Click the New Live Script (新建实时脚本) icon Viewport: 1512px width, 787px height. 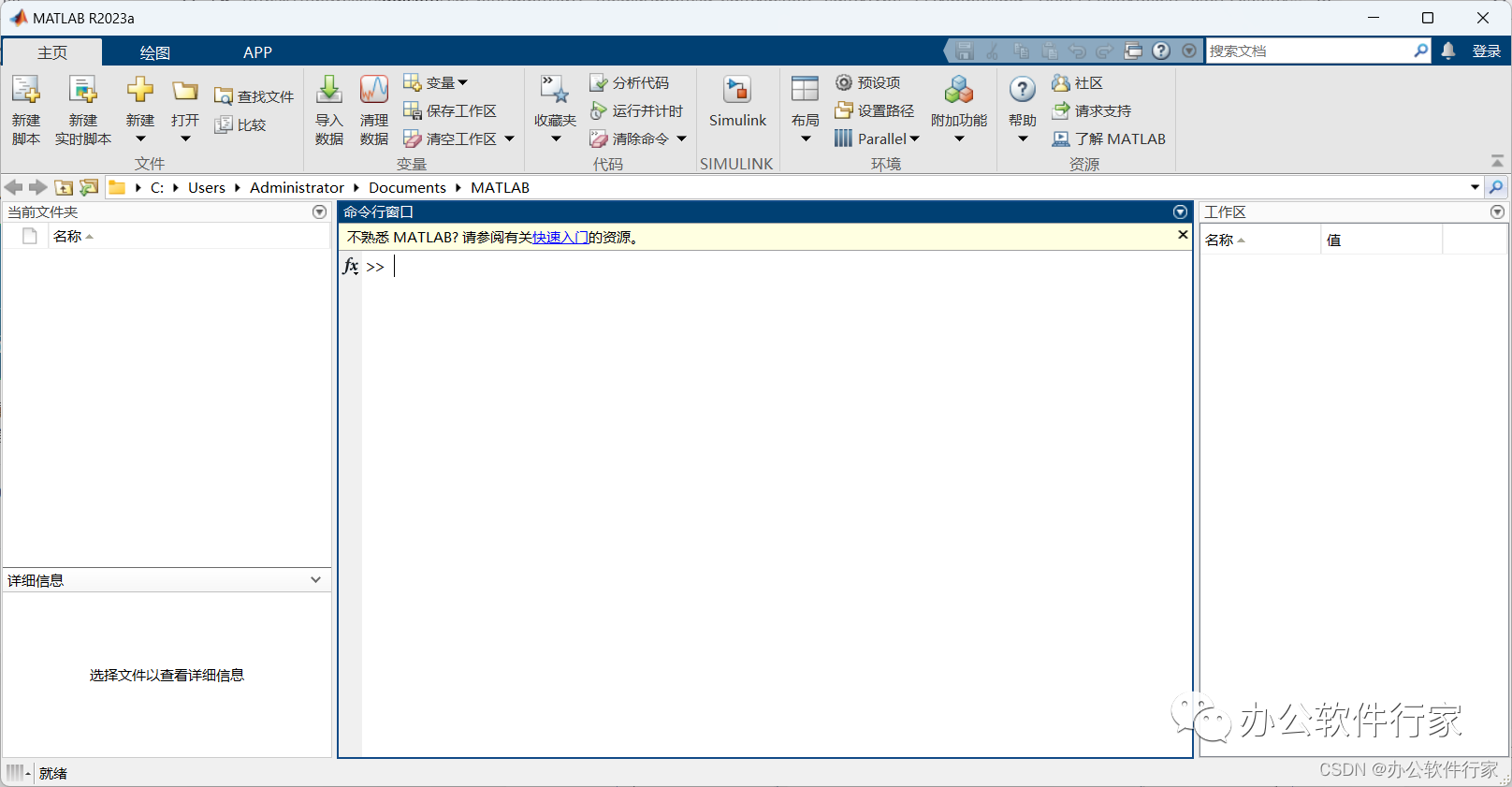point(82,90)
